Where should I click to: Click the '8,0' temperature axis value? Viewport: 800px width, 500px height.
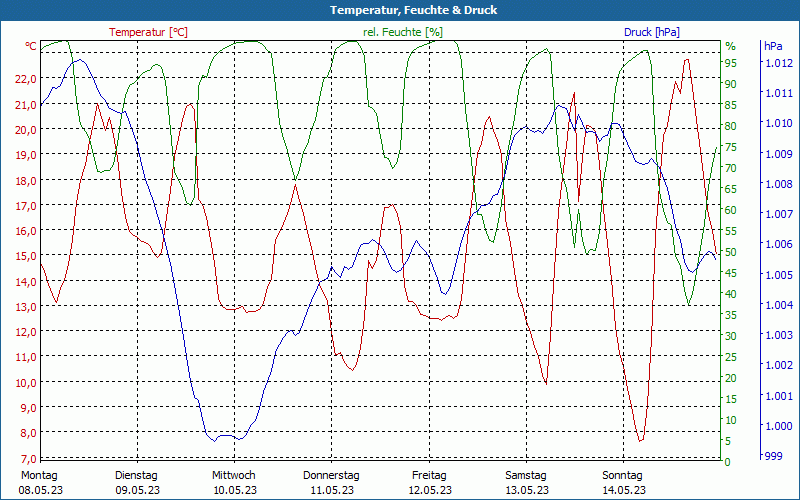pyautogui.click(x=28, y=433)
